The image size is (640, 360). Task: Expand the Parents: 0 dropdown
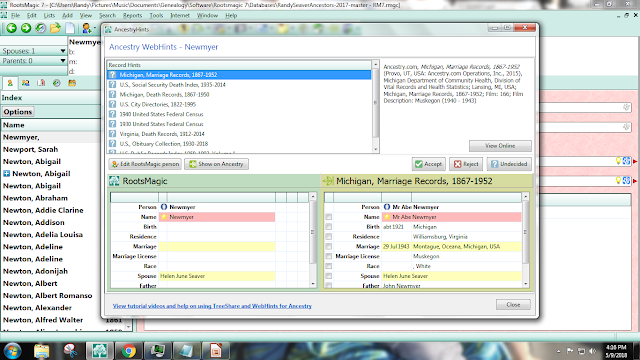62,61
